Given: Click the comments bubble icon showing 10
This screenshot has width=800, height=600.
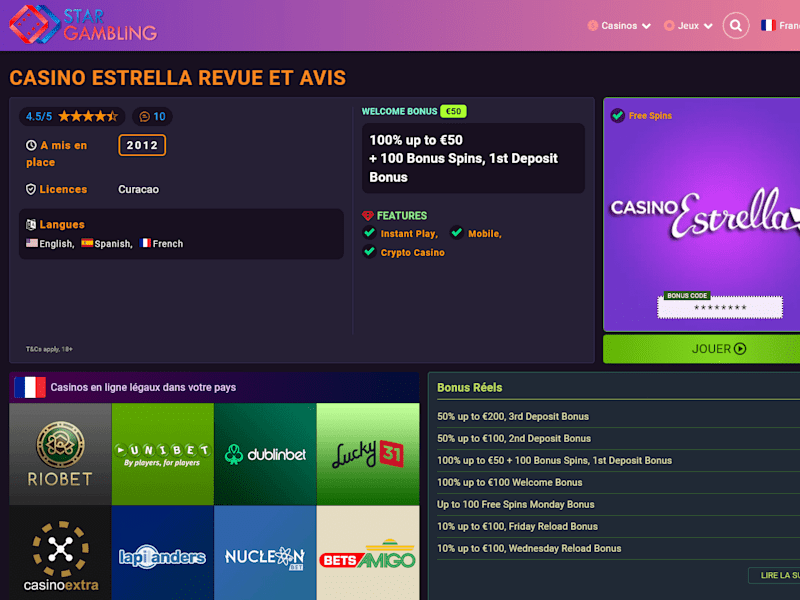Looking at the screenshot, I should click(x=145, y=117).
